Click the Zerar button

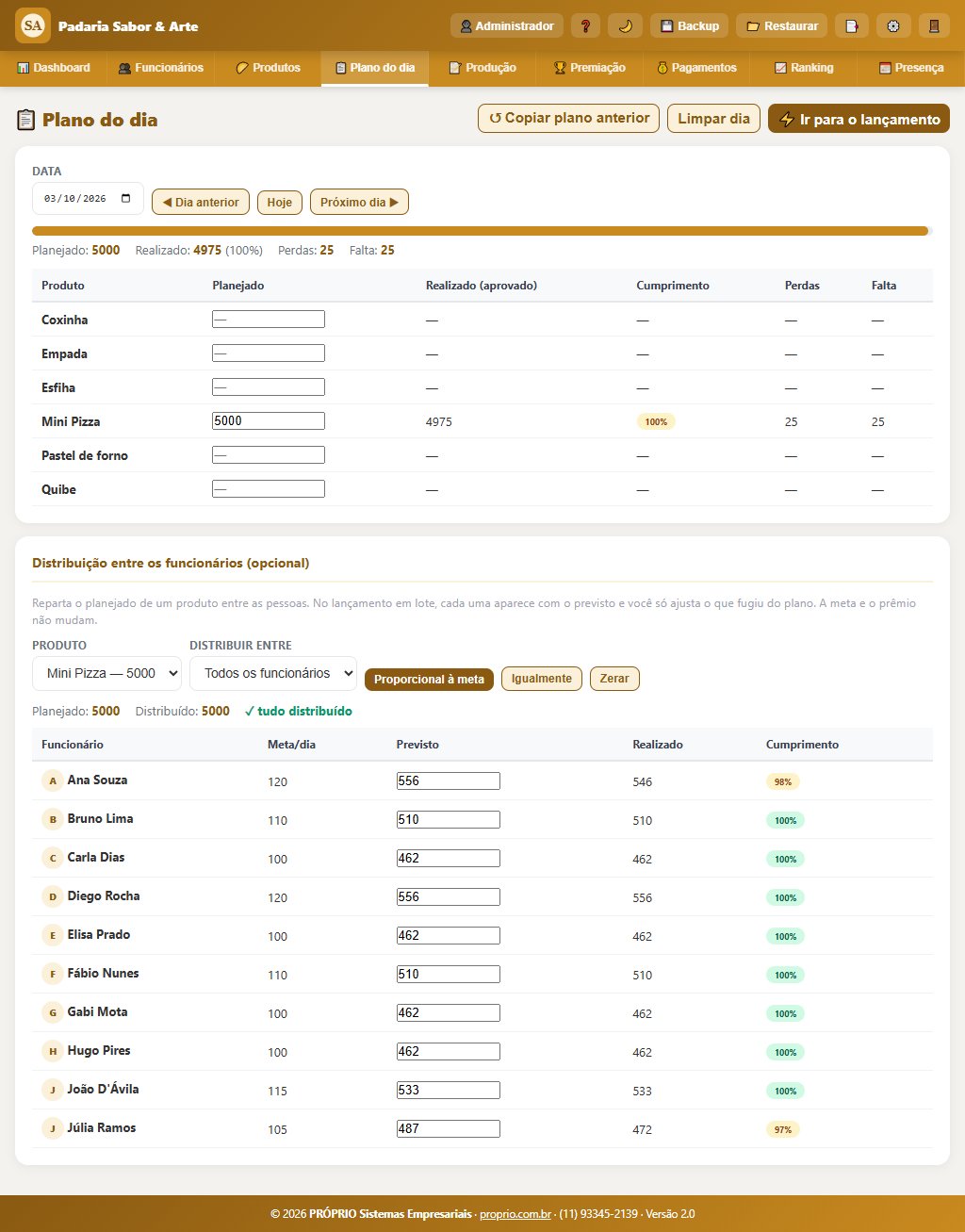[614, 679]
